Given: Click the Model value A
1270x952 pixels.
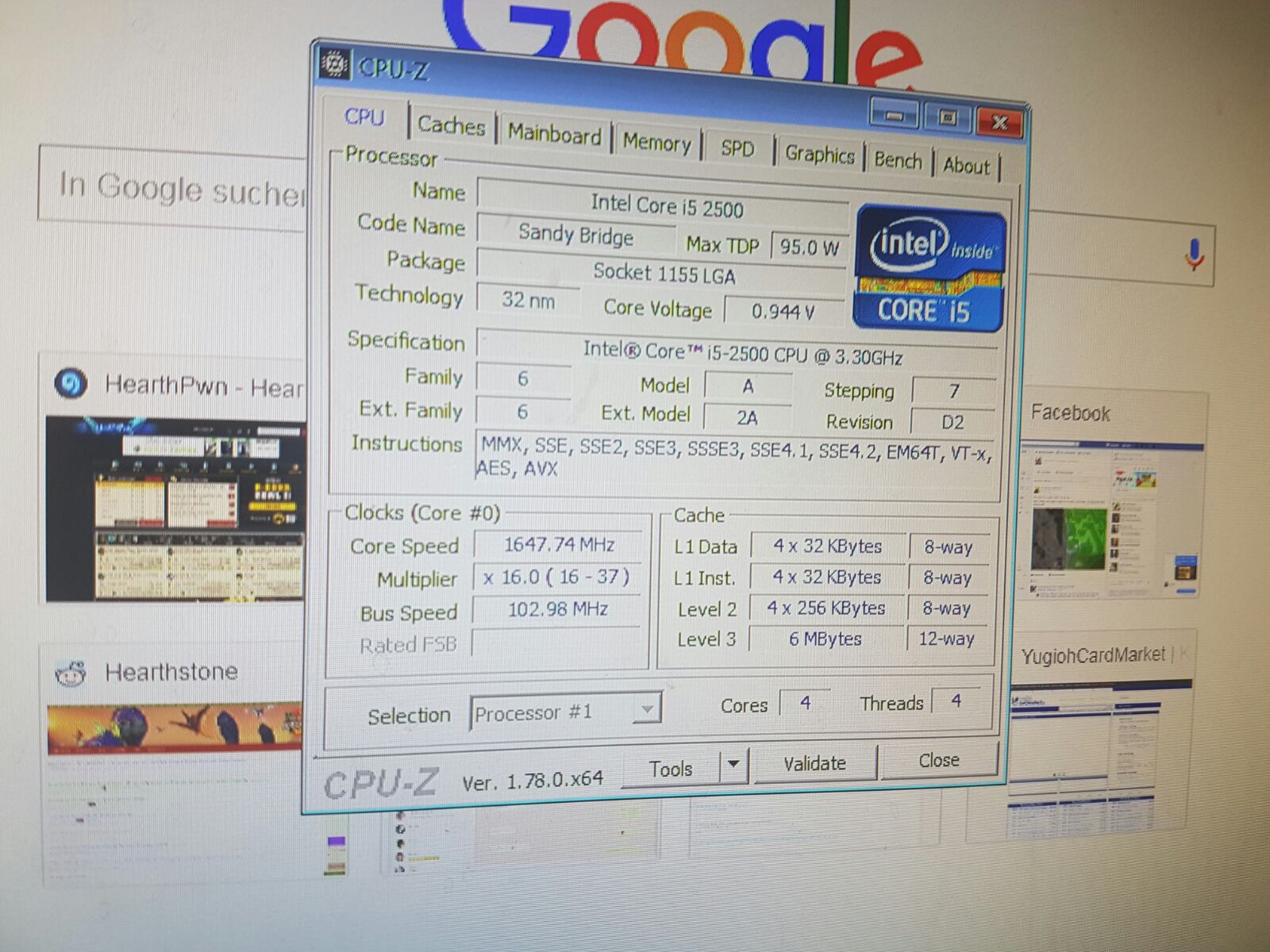Looking at the screenshot, I should [748, 386].
